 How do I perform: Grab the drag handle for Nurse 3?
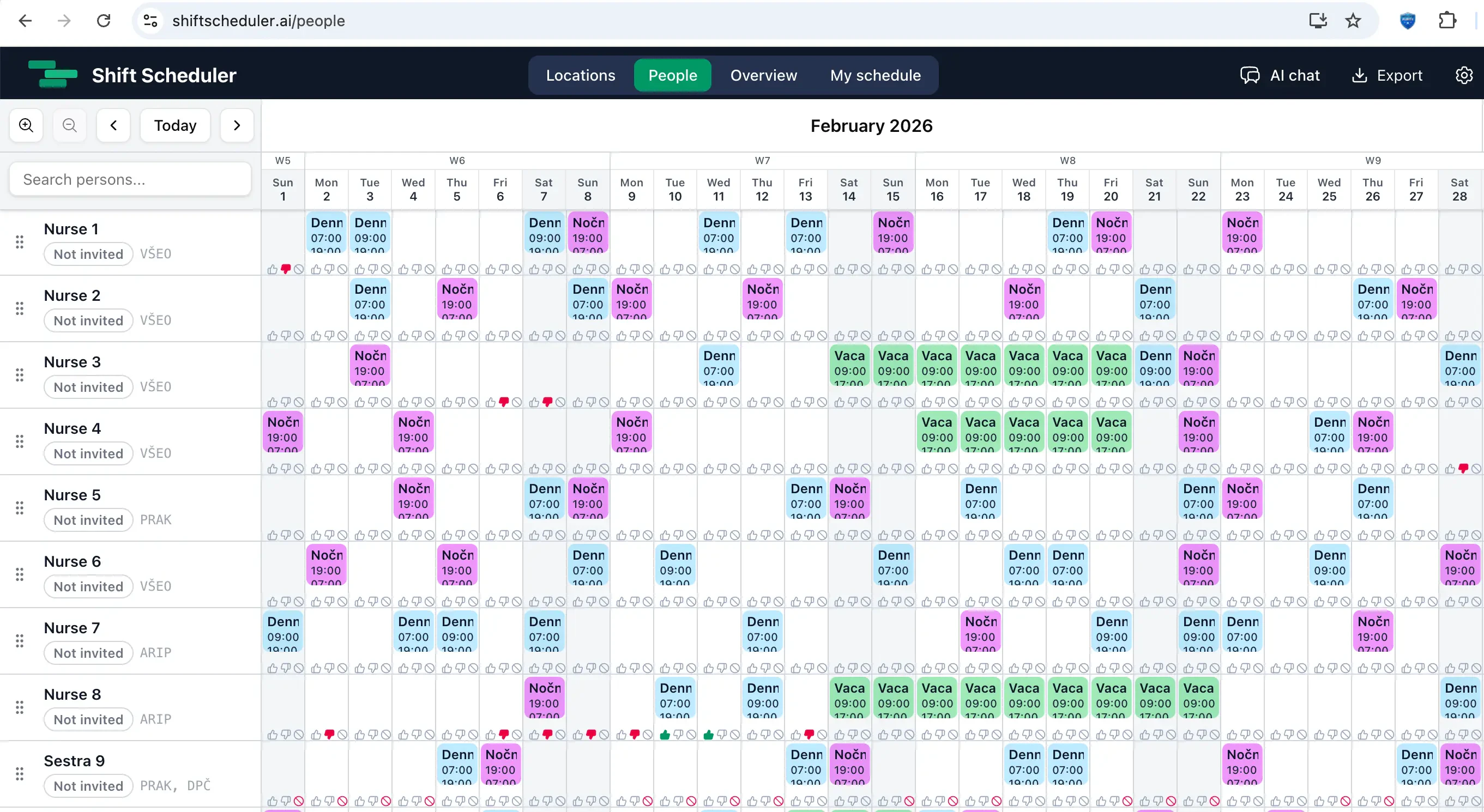pos(20,375)
